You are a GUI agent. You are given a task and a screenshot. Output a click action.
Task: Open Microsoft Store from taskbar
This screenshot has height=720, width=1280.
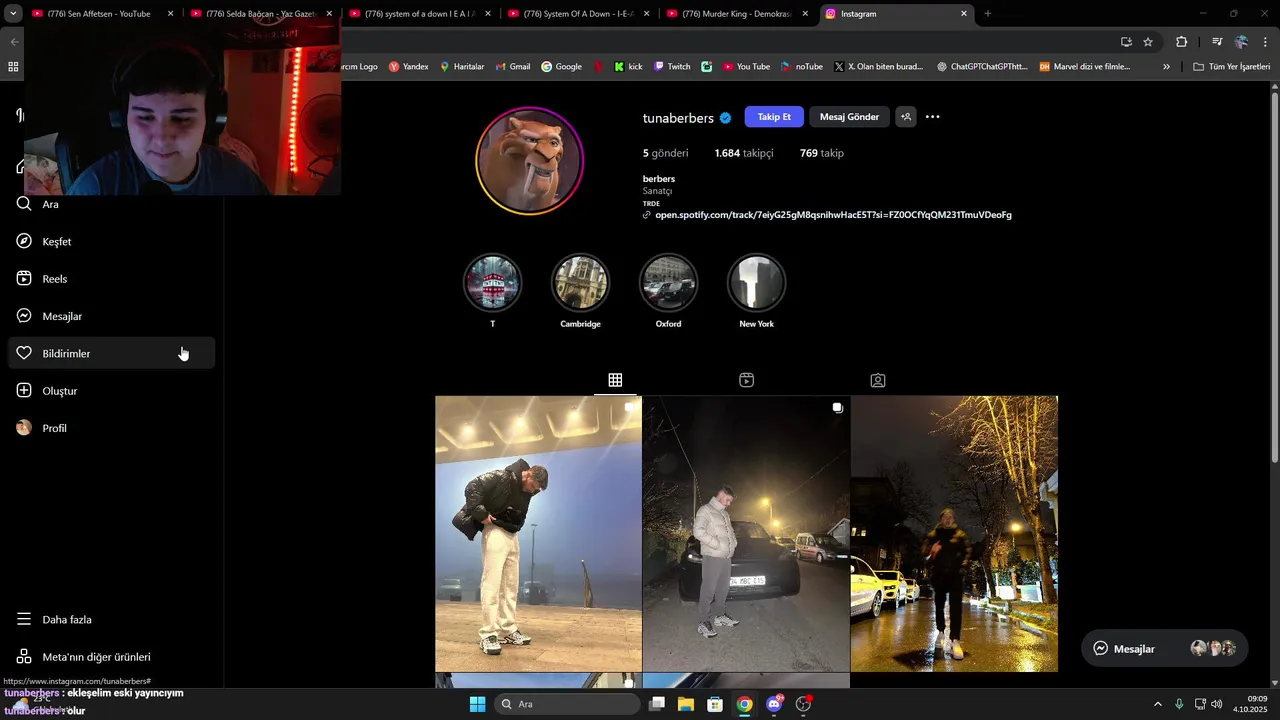(715, 704)
